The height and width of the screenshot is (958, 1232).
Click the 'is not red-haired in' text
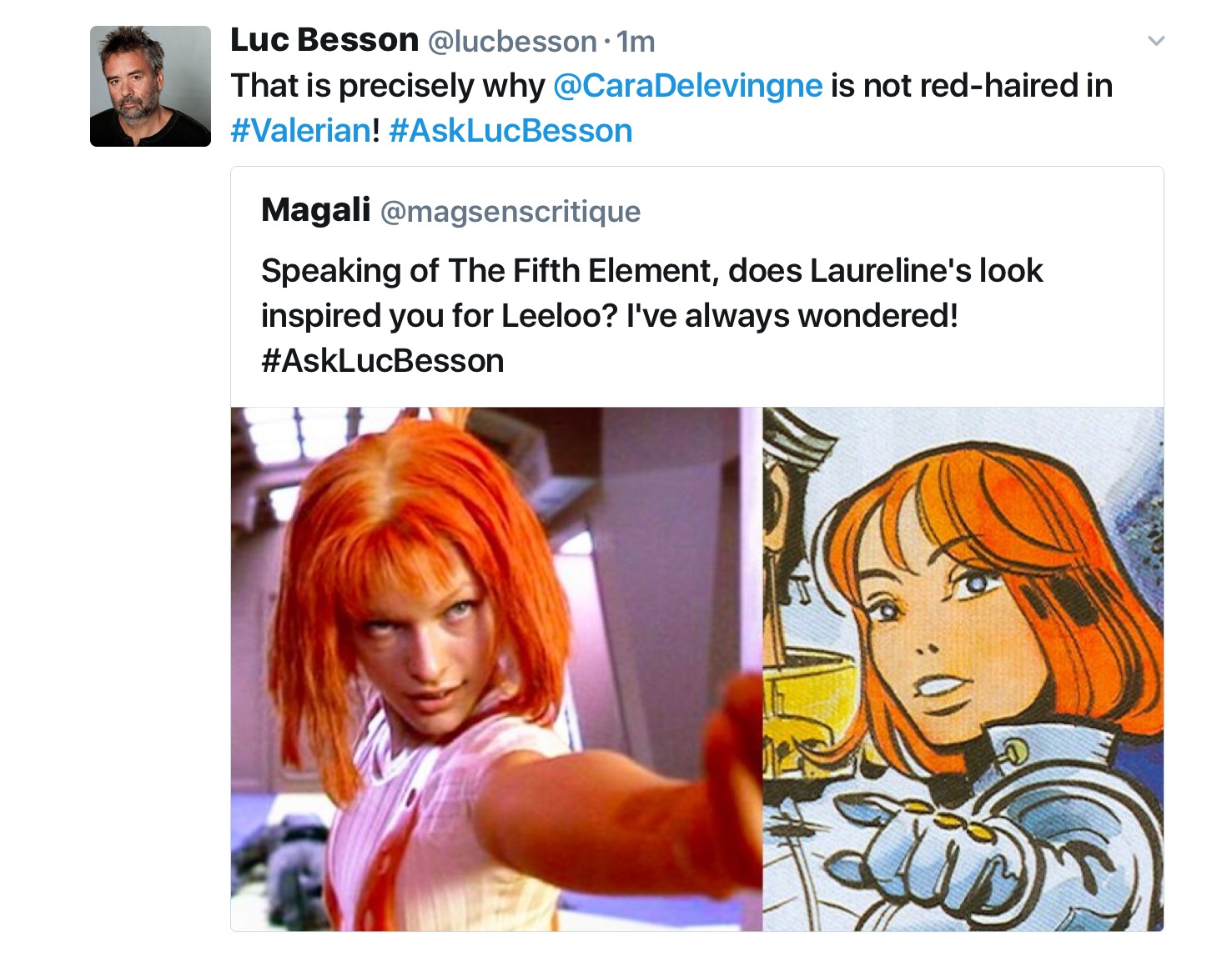coord(972,86)
